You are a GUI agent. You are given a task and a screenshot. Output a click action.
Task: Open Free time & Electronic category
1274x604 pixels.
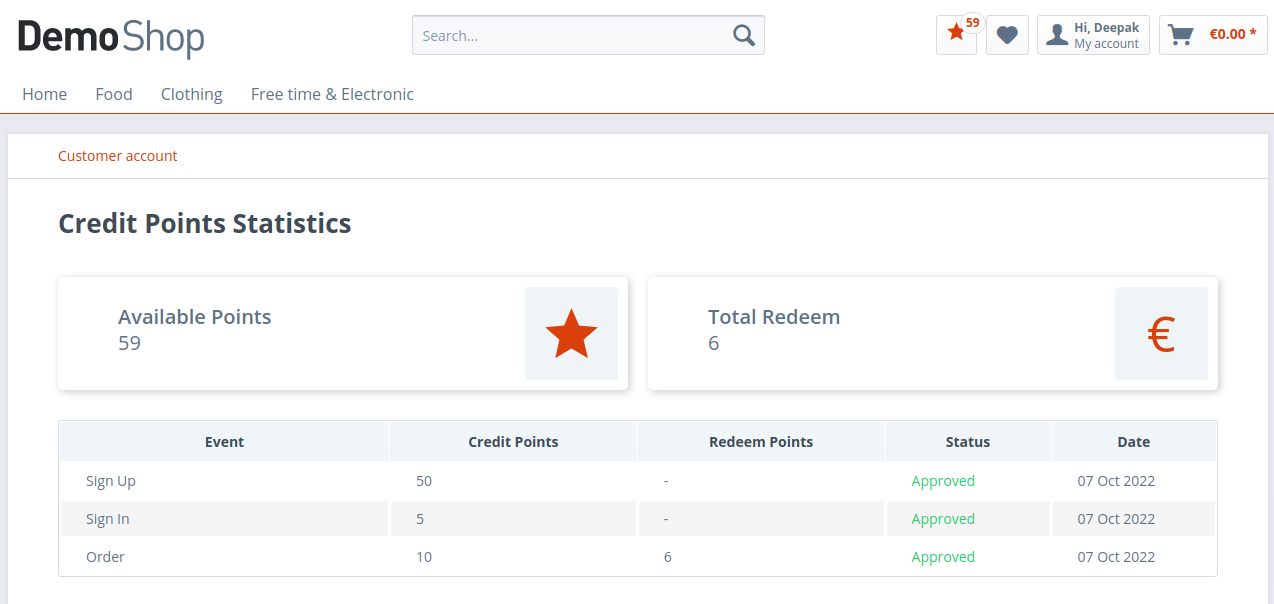coord(332,94)
